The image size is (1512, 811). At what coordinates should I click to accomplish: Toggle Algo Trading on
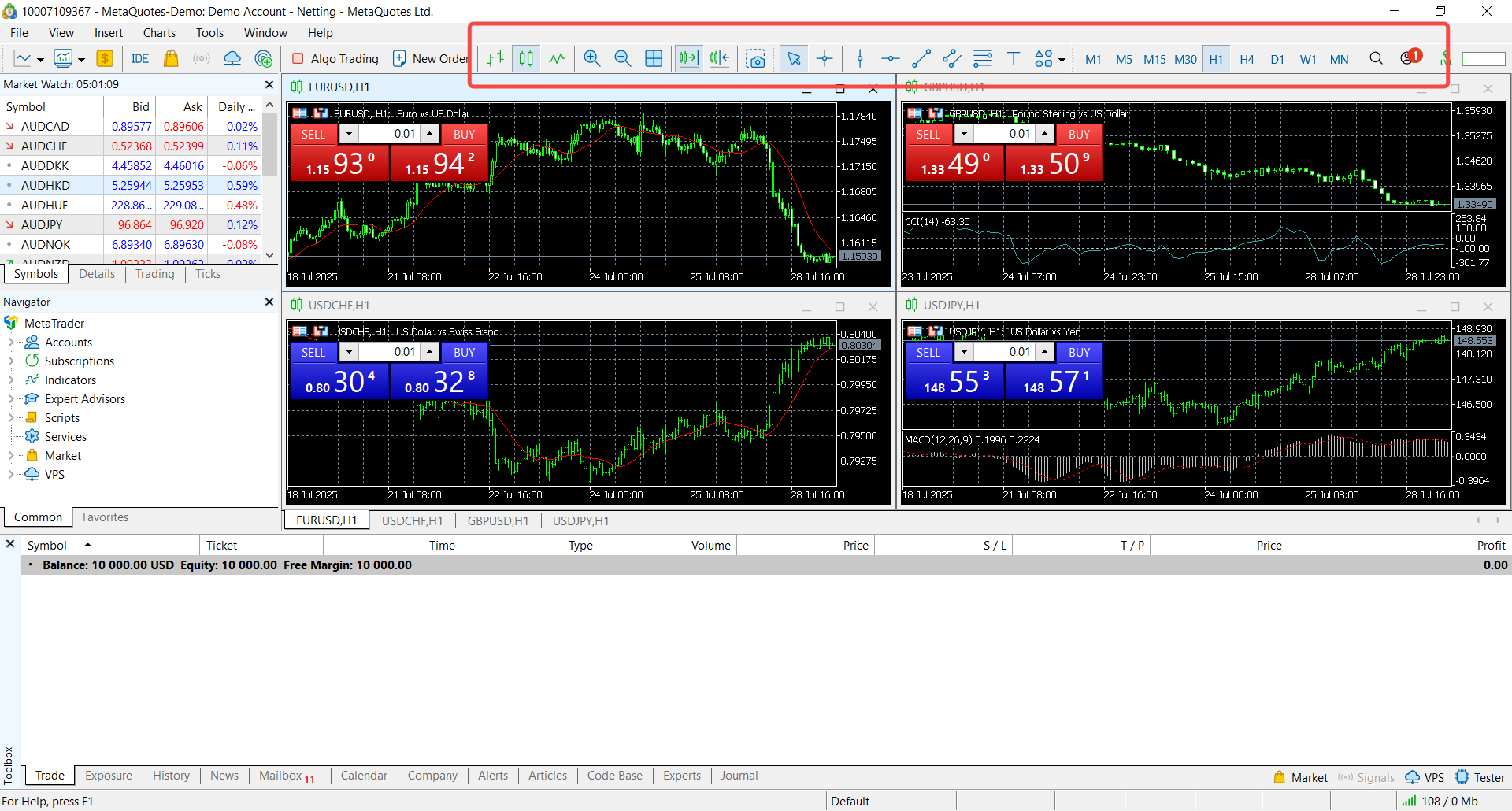[x=335, y=59]
